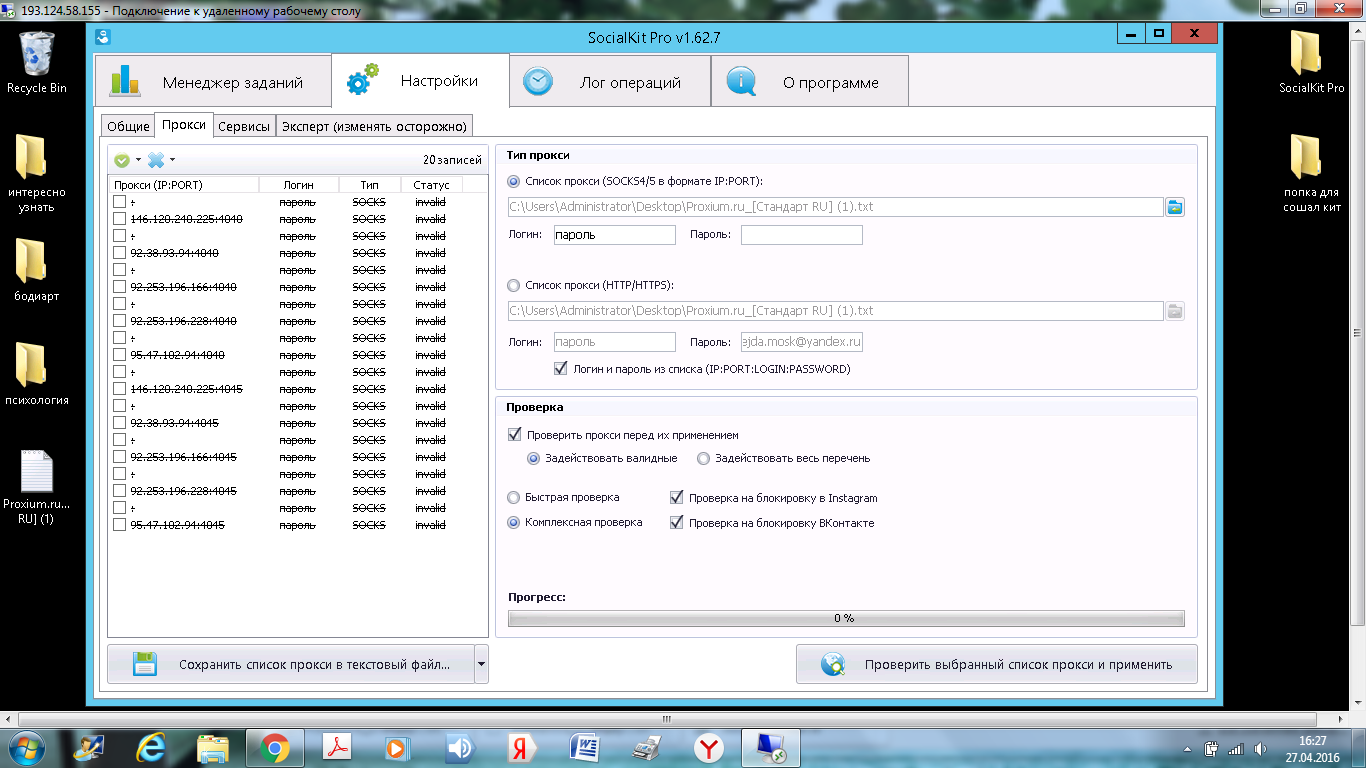Click the blue speaker taskbar icon
This screenshot has height=768, width=1366.
coord(460,747)
